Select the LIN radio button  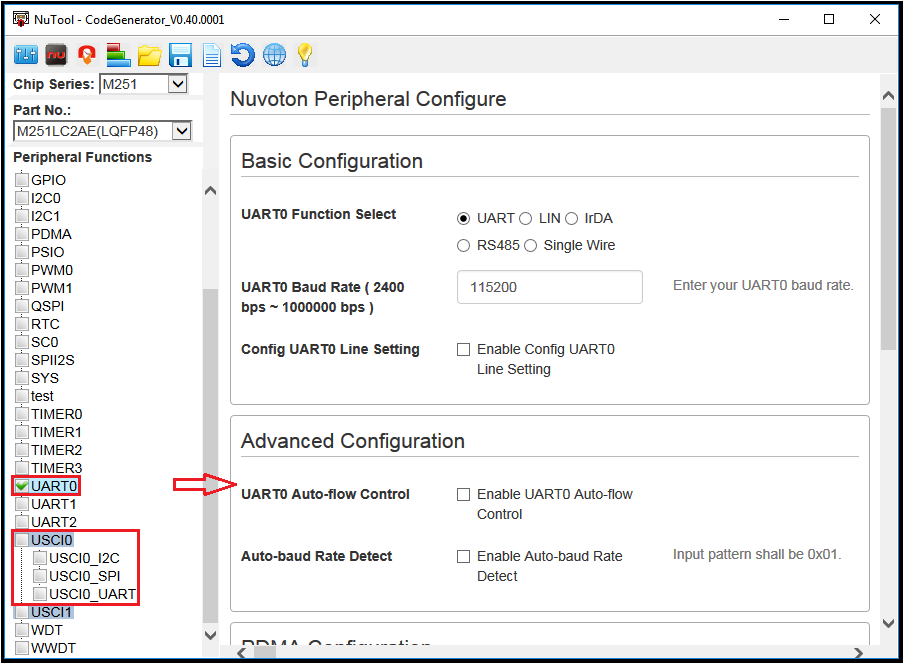coord(526,219)
